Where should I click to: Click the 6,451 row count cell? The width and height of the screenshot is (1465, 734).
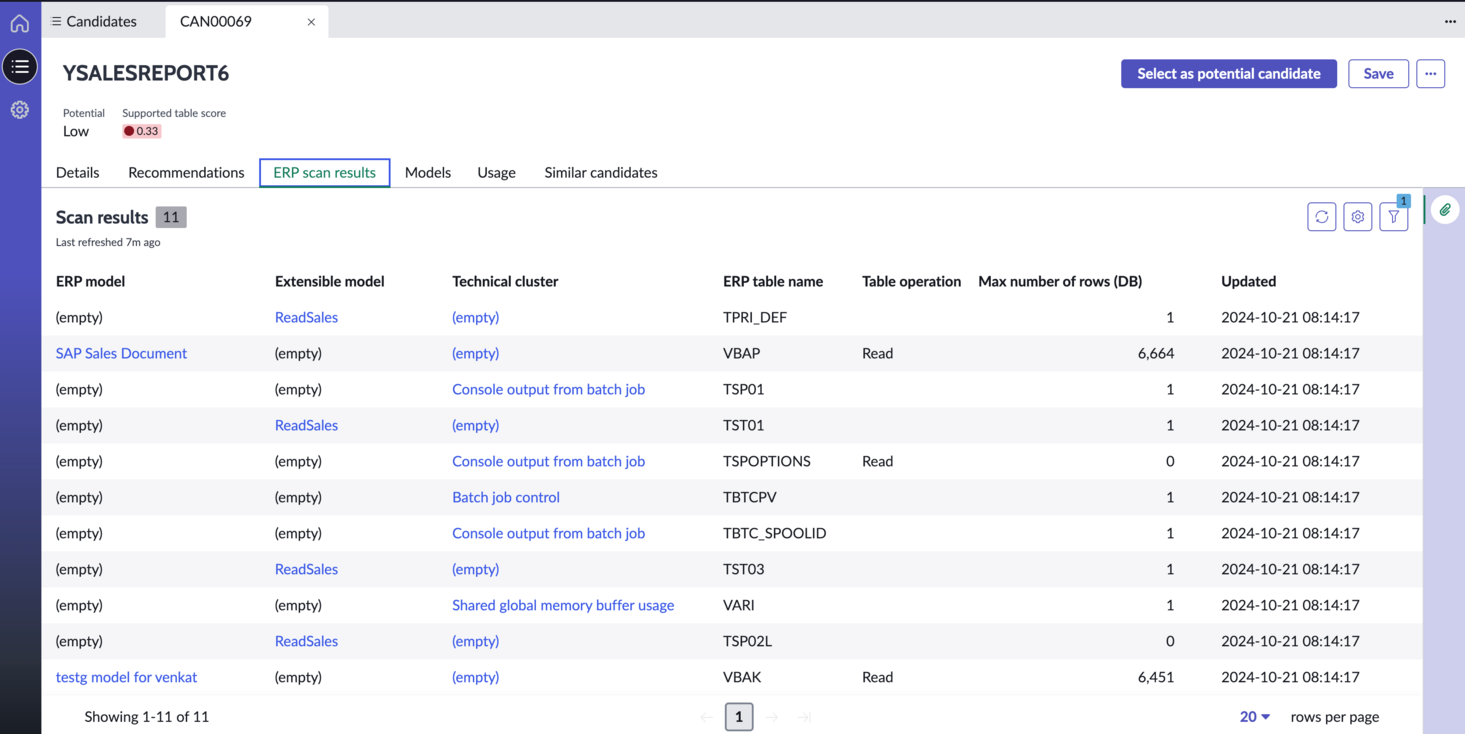tap(1156, 677)
